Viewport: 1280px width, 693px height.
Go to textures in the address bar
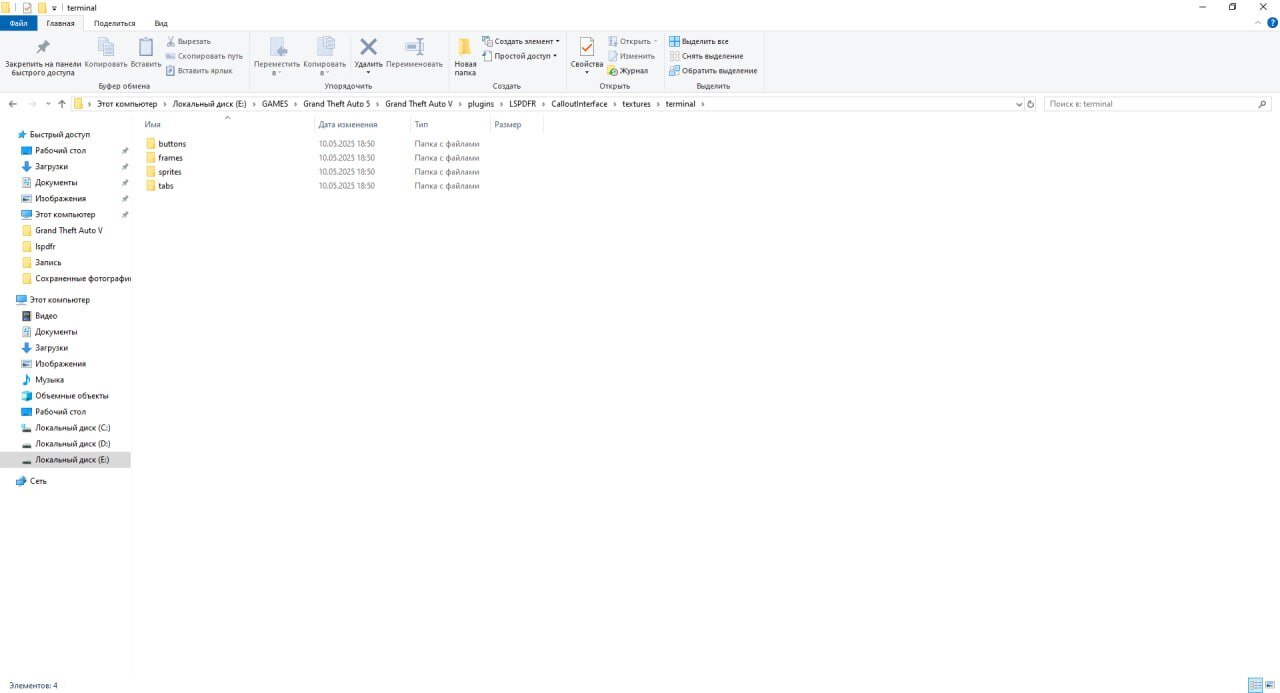click(x=636, y=104)
